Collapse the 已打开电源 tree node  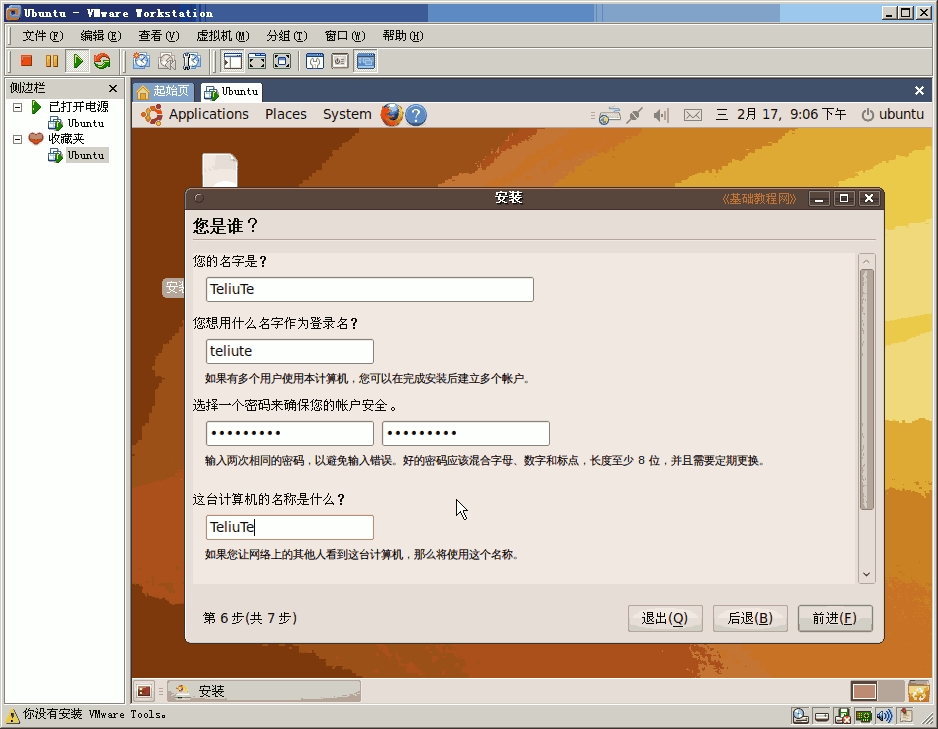17,108
